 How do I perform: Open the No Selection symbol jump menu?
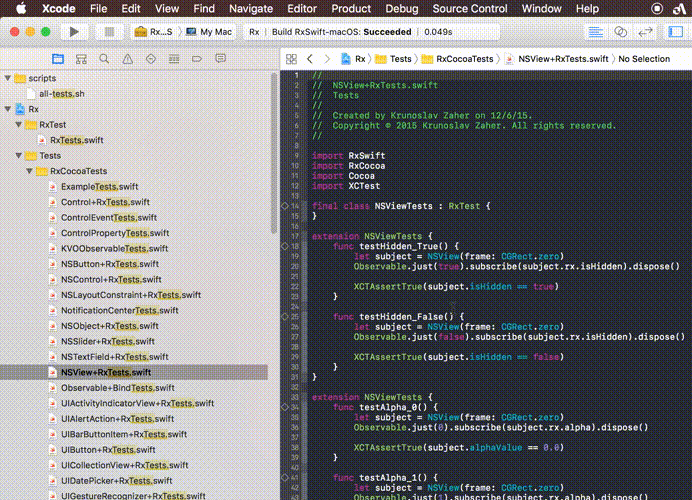point(644,59)
